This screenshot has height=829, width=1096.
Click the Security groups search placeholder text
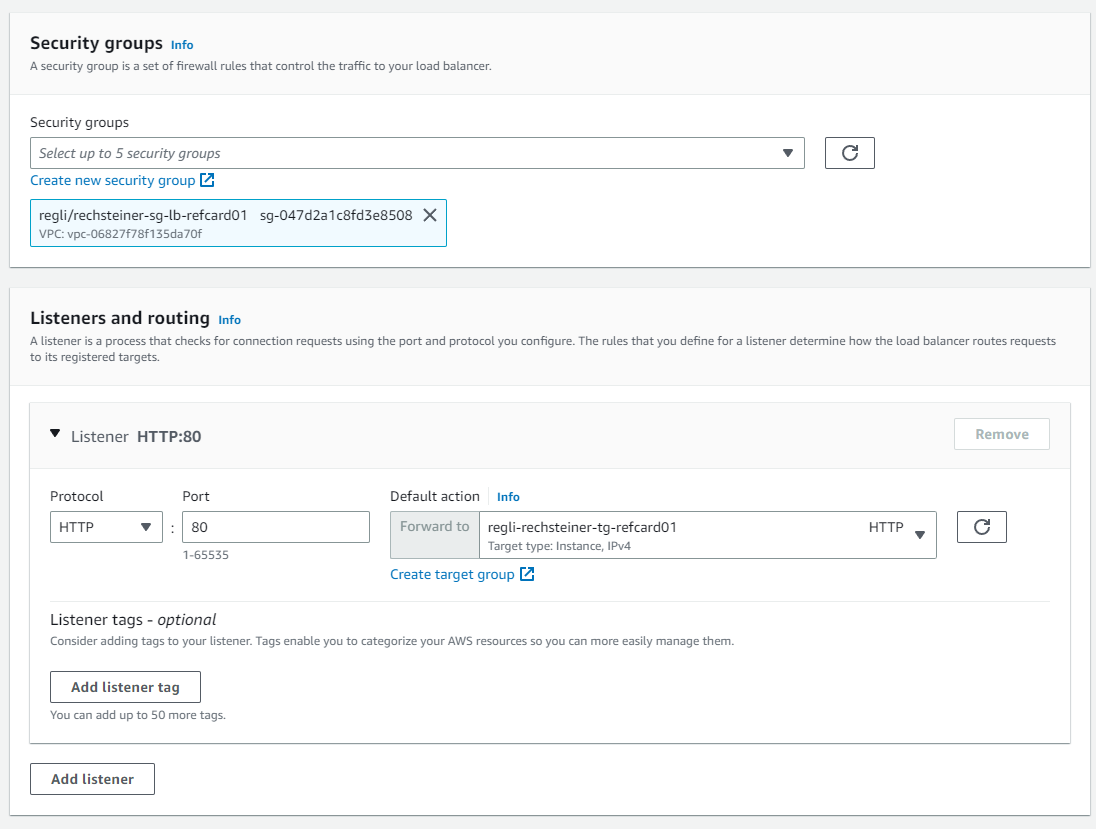(130, 153)
